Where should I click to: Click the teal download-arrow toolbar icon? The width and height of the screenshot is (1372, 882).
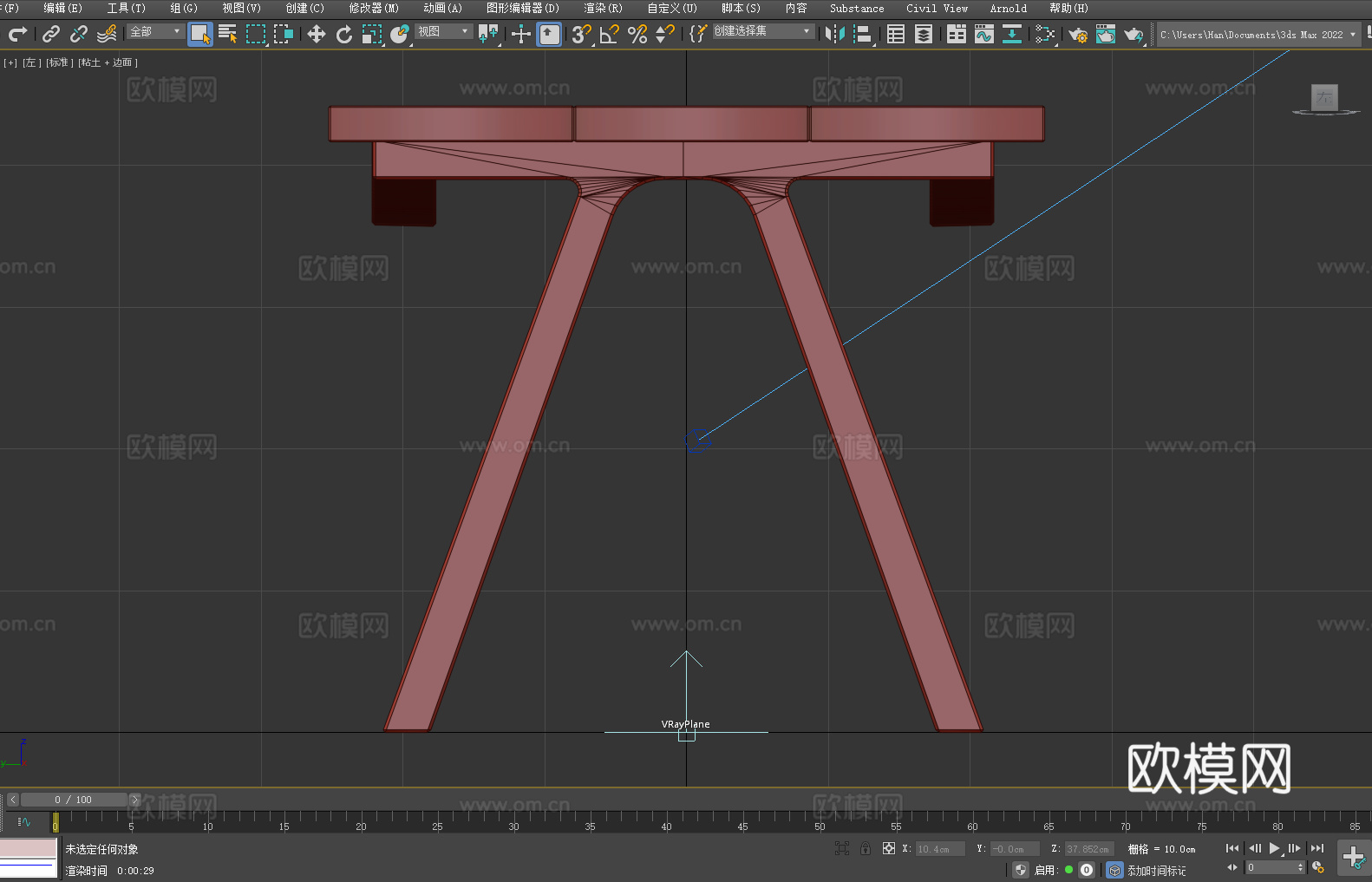pos(1012,34)
